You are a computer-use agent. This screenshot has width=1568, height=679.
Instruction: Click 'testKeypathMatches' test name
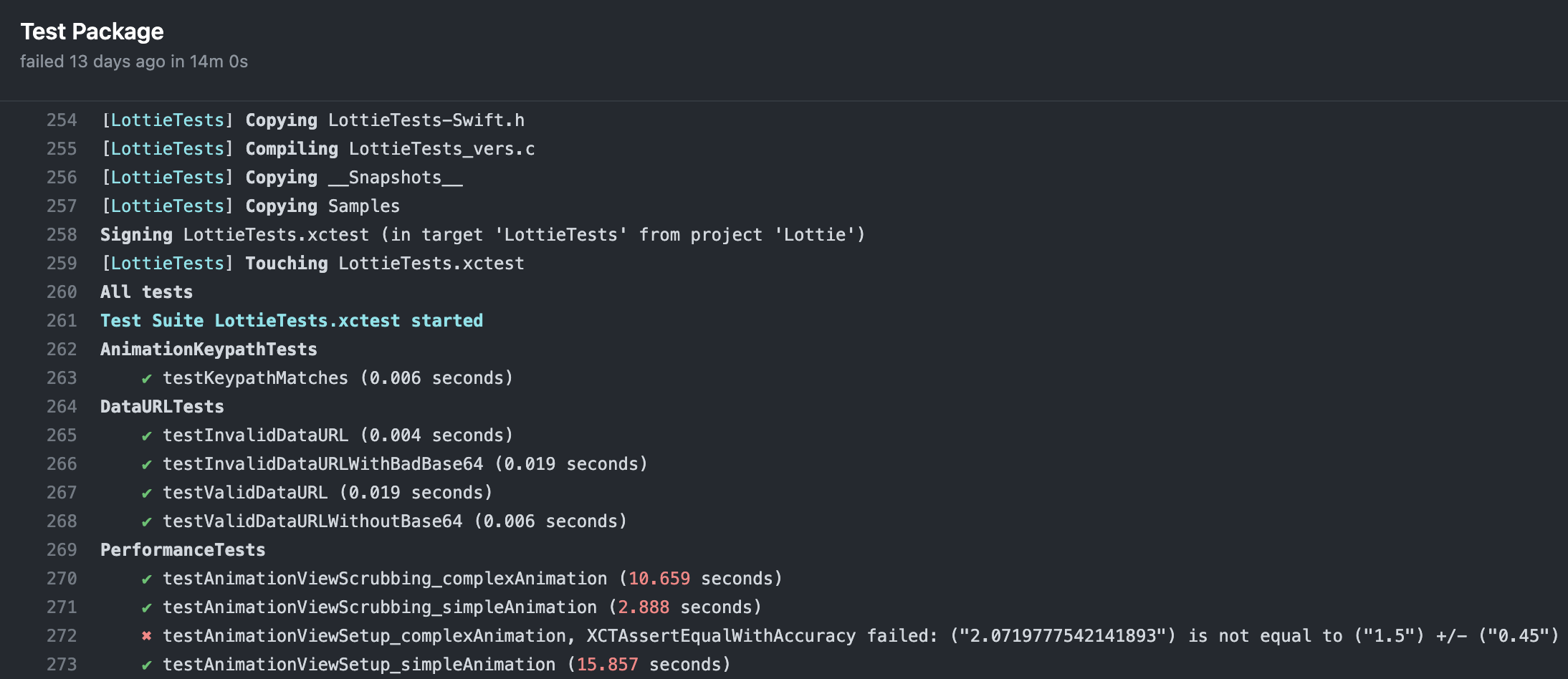pos(255,378)
